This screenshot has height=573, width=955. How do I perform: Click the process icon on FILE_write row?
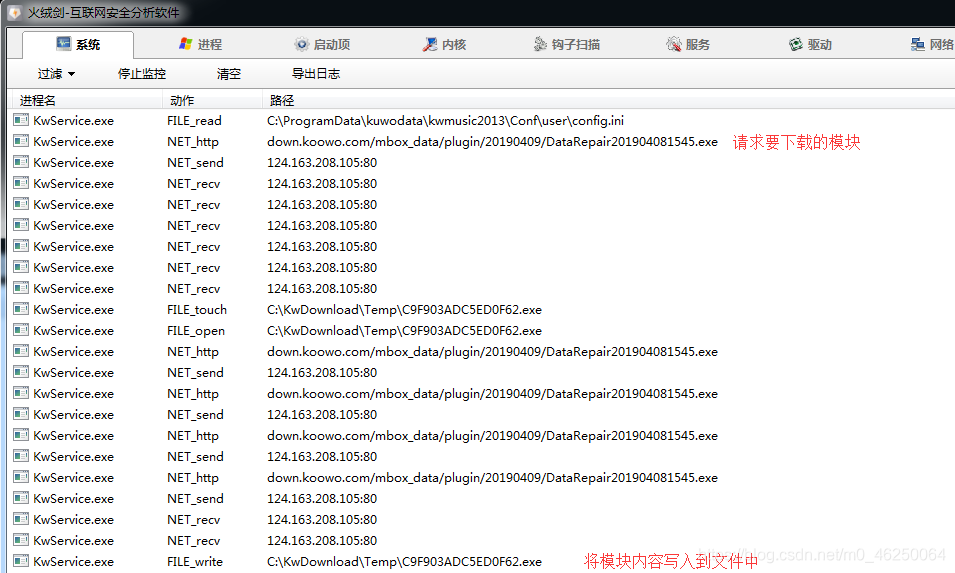[x=21, y=561]
